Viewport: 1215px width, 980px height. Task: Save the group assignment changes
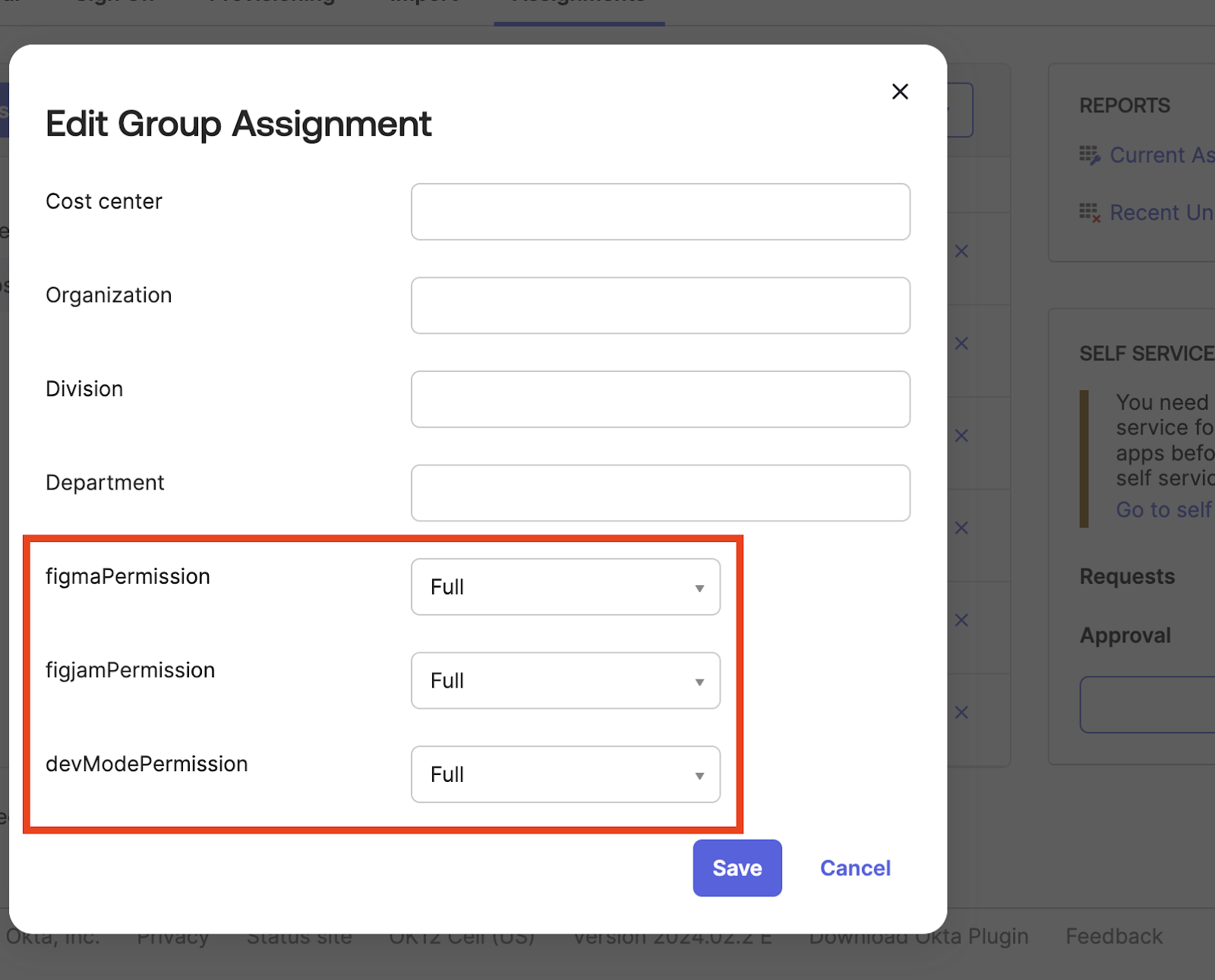736,868
